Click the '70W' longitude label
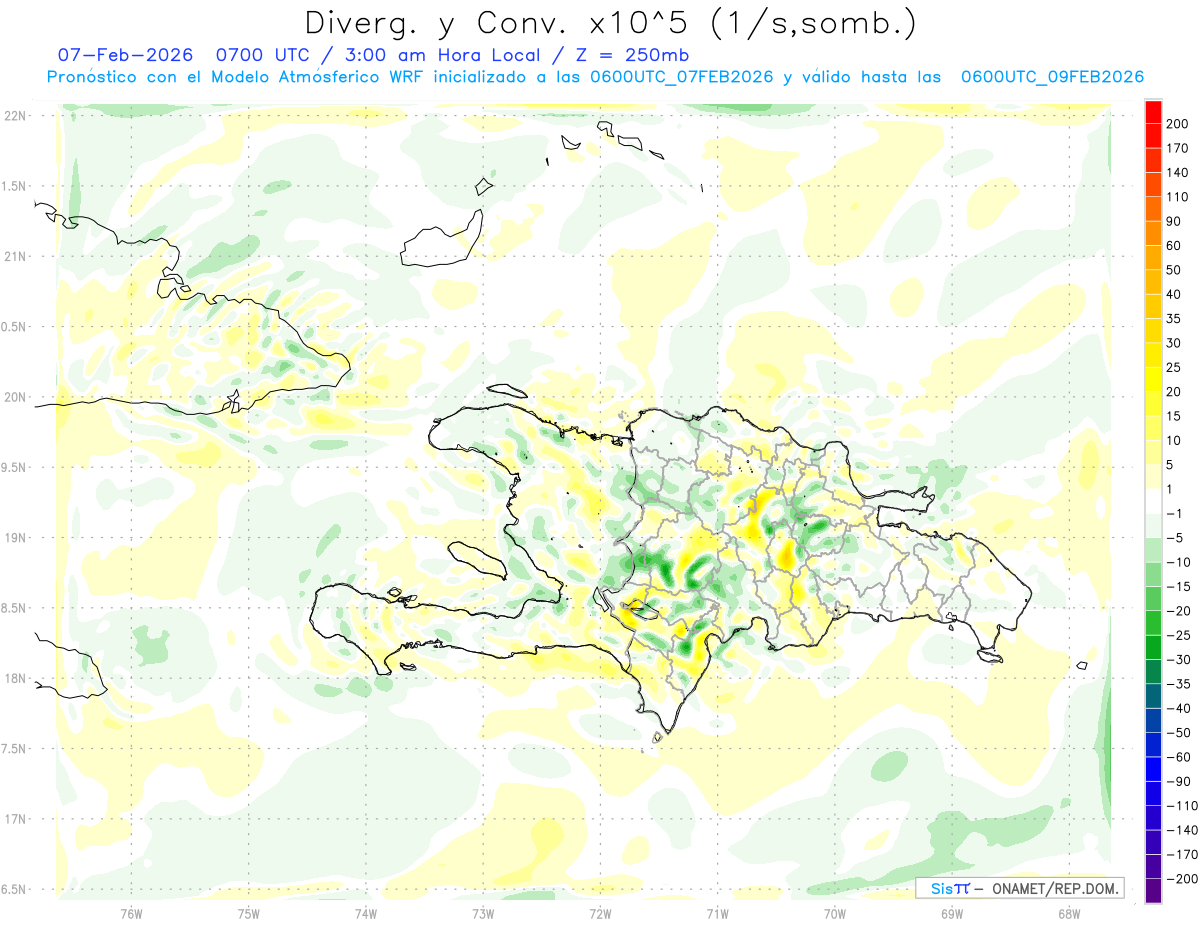The image size is (1200, 927). (835, 913)
